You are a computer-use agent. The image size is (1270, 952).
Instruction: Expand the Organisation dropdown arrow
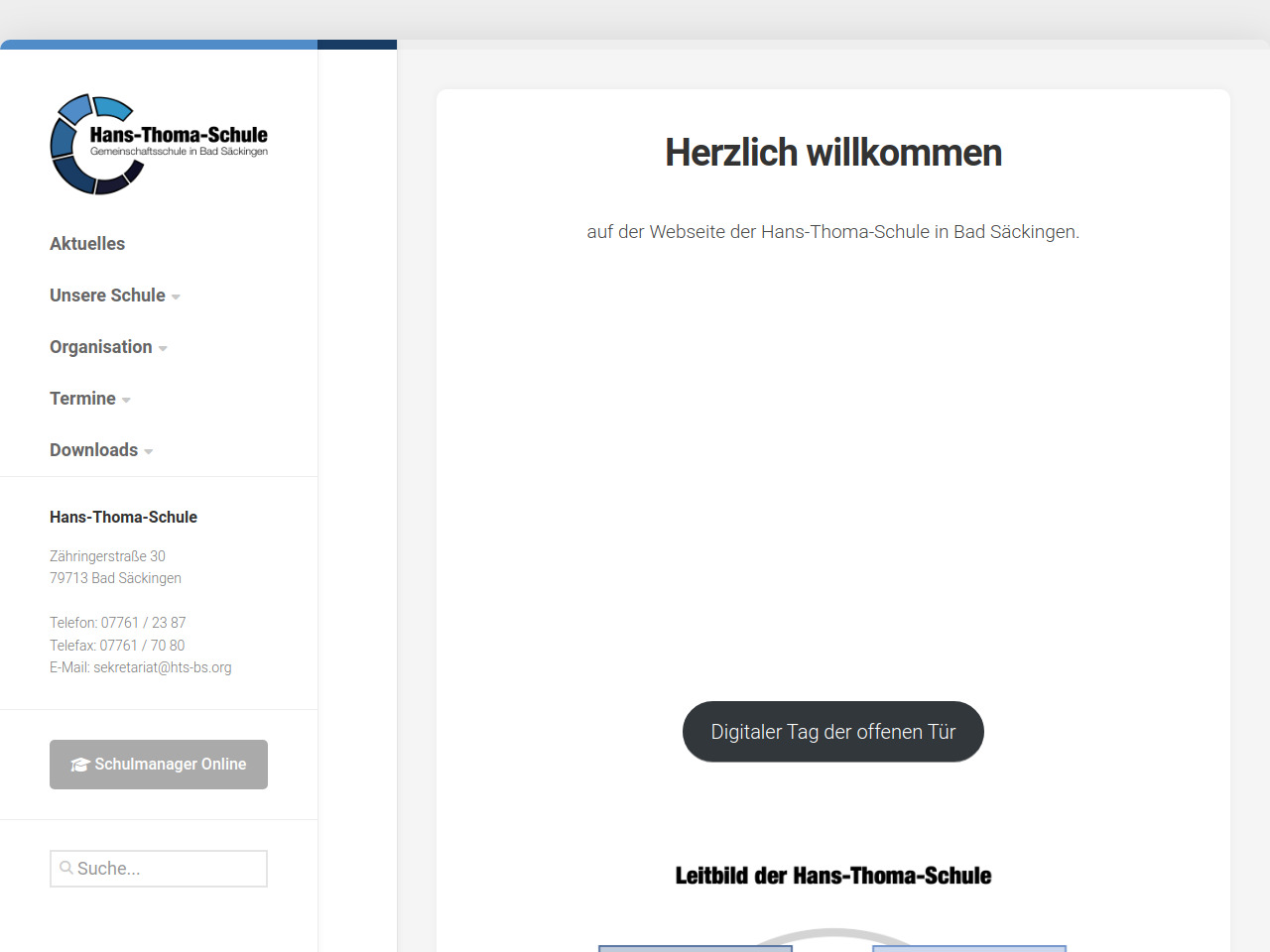tap(163, 348)
